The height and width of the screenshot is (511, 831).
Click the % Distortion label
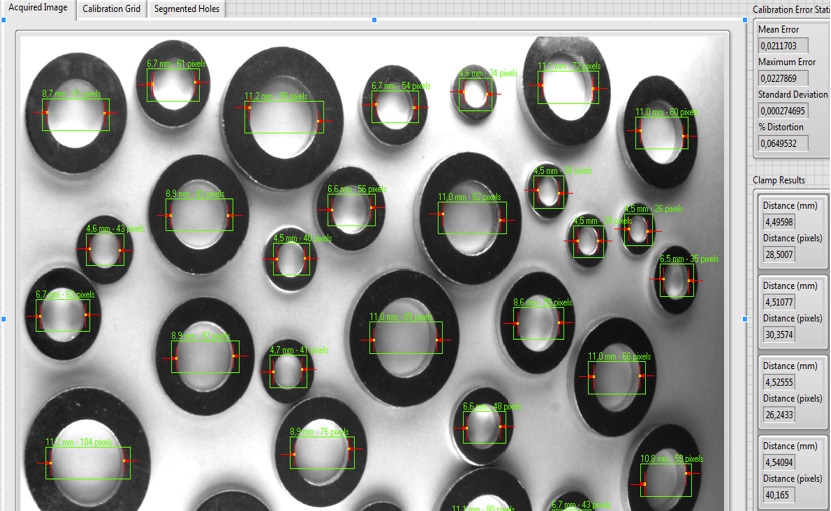click(x=781, y=127)
